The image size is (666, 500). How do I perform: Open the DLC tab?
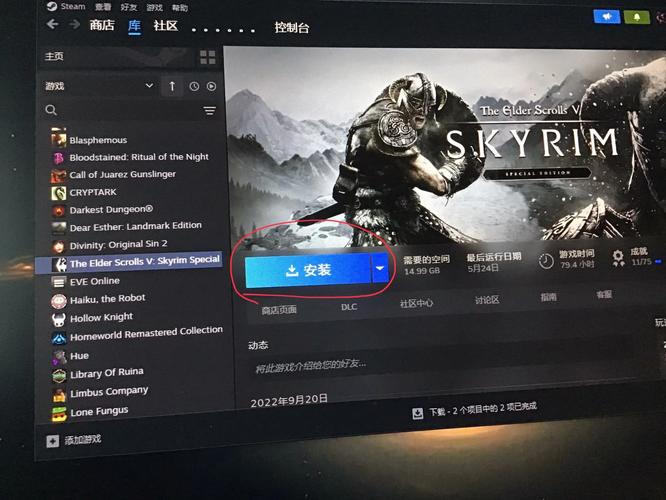[x=349, y=307]
